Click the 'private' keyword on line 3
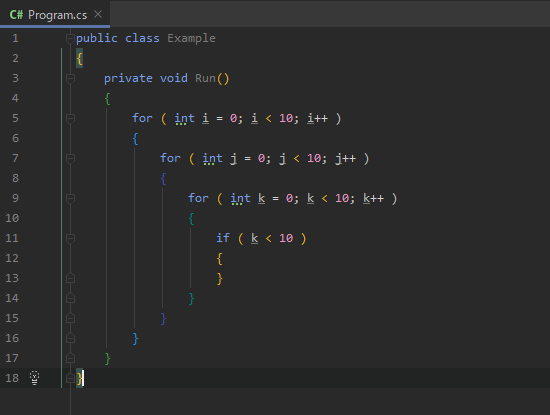 [128, 78]
